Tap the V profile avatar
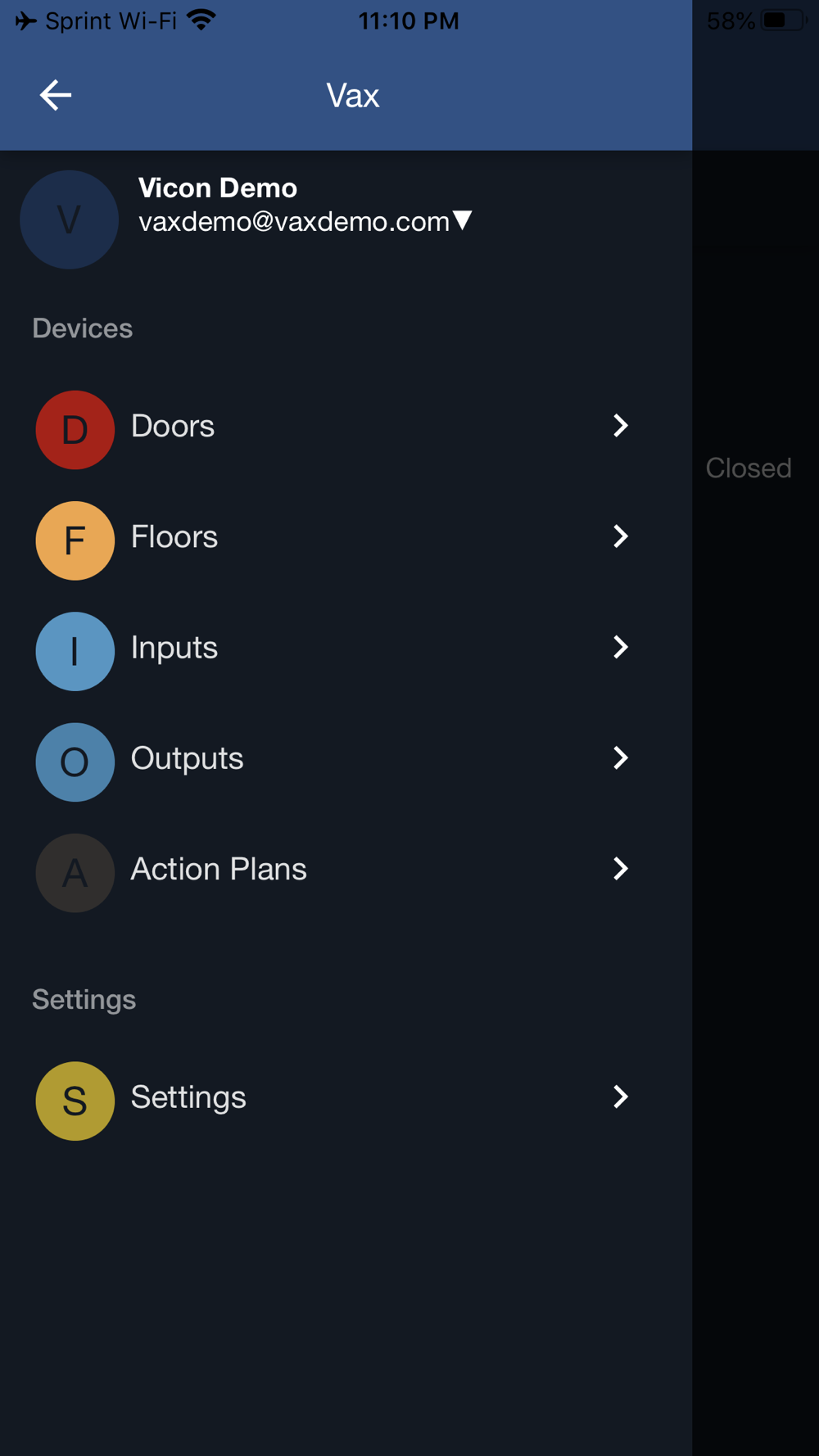This screenshot has height=1456, width=819. pos(69,219)
